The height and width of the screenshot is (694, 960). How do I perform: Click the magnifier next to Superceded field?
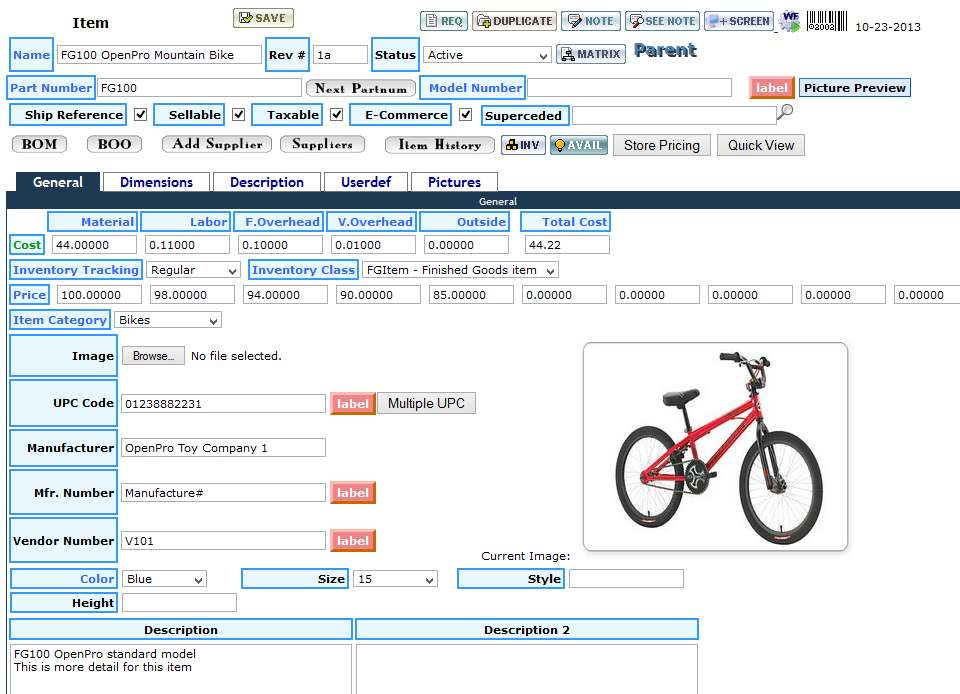[x=786, y=113]
